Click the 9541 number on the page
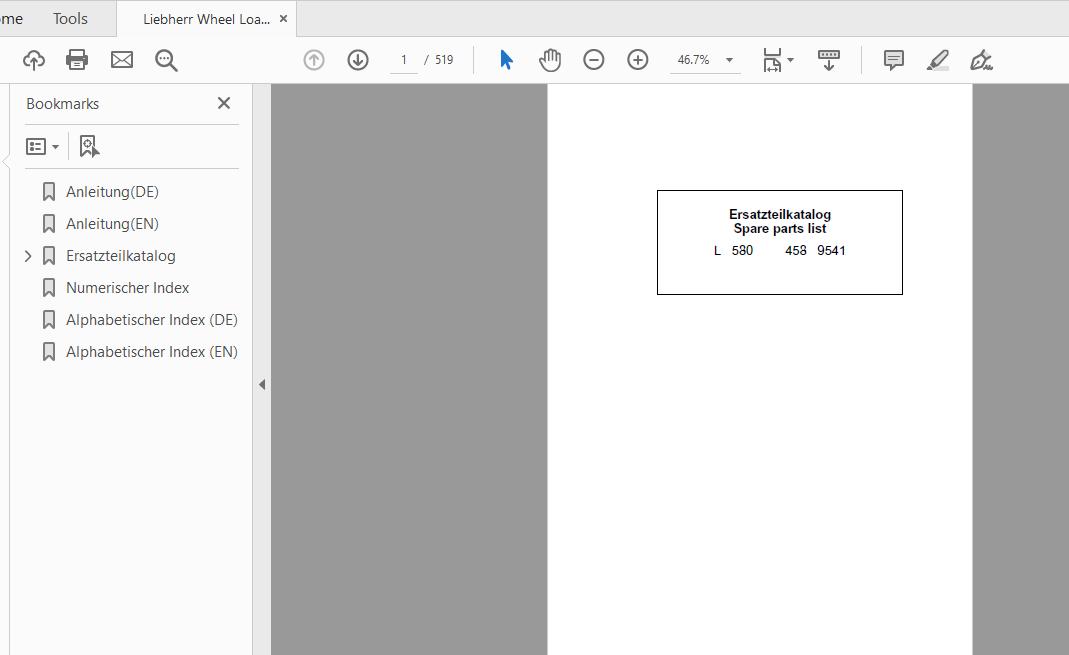This screenshot has height=655, width=1069. tap(831, 251)
